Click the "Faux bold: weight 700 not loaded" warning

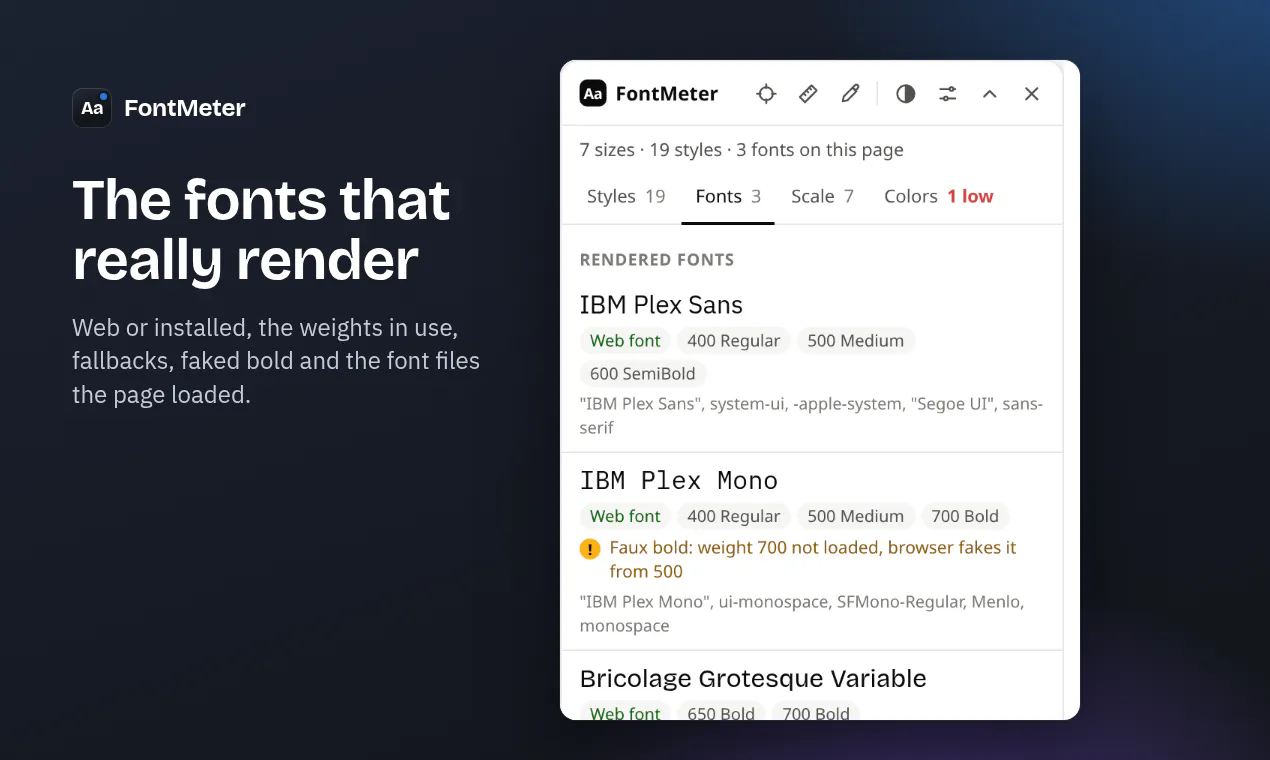(813, 560)
